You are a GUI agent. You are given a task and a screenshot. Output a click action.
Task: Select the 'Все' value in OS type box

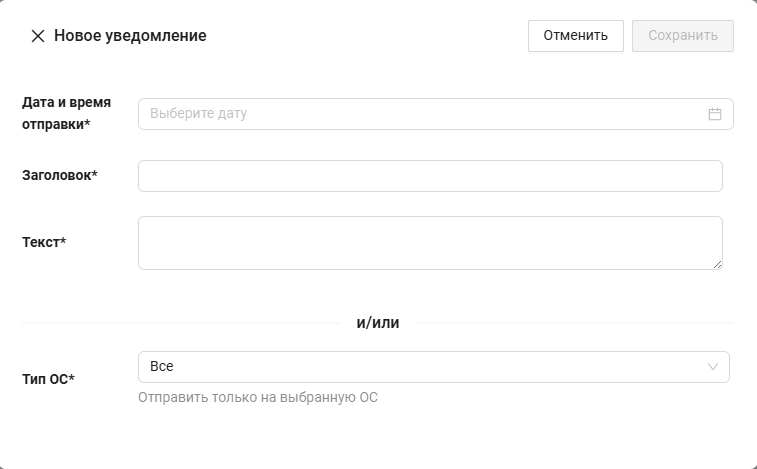[162, 367]
